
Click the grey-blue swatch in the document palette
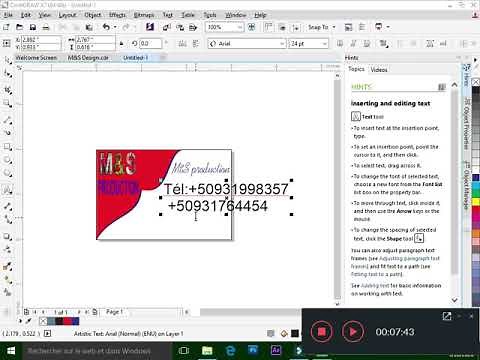click(x=51, y=321)
